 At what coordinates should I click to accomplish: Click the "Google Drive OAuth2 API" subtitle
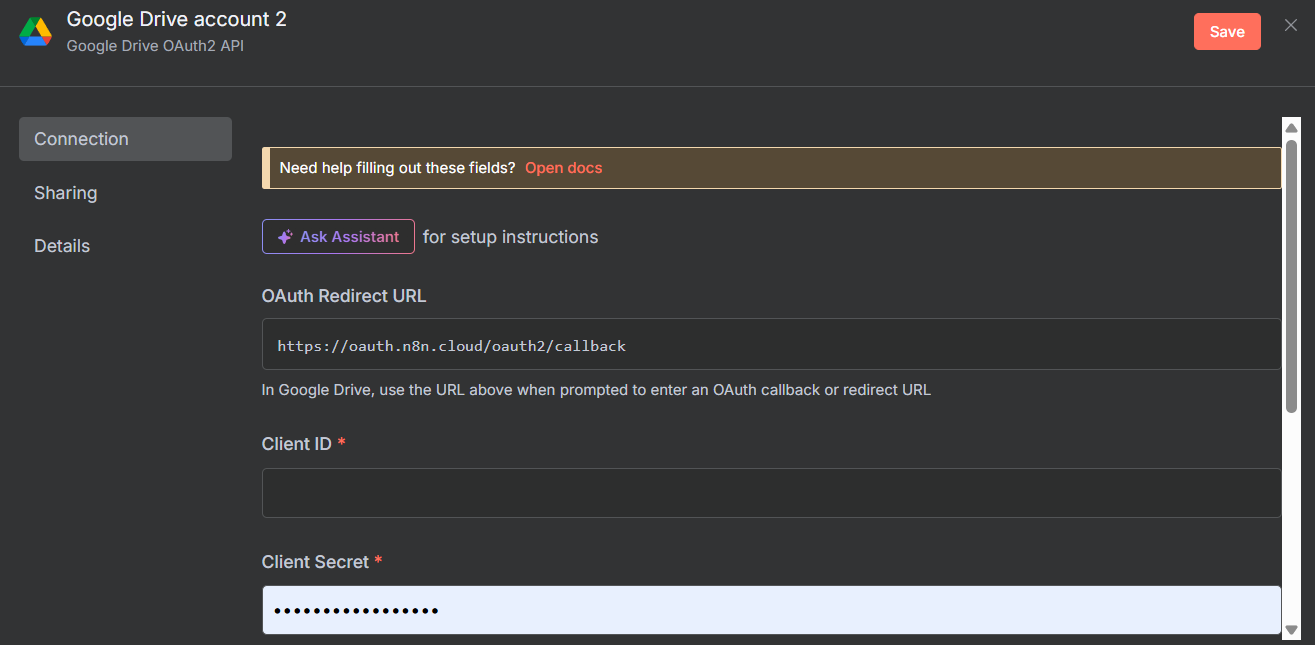pyautogui.click(x=155, y=46)
